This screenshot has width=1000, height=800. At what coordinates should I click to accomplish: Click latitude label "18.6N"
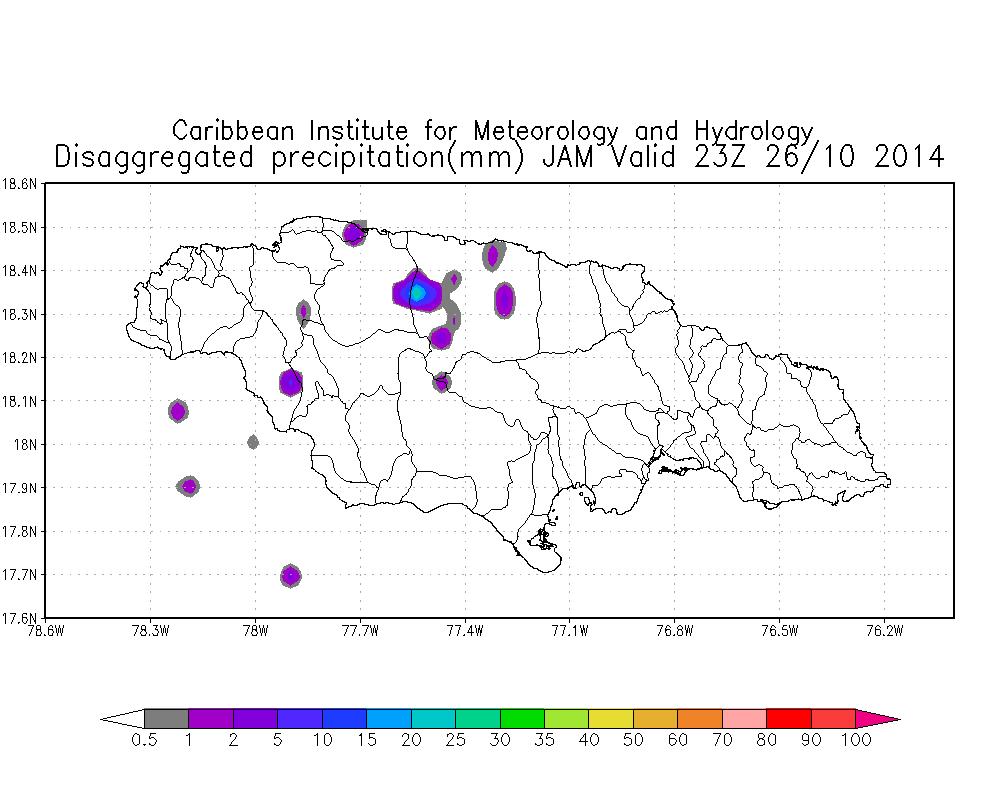coord(20,184)
